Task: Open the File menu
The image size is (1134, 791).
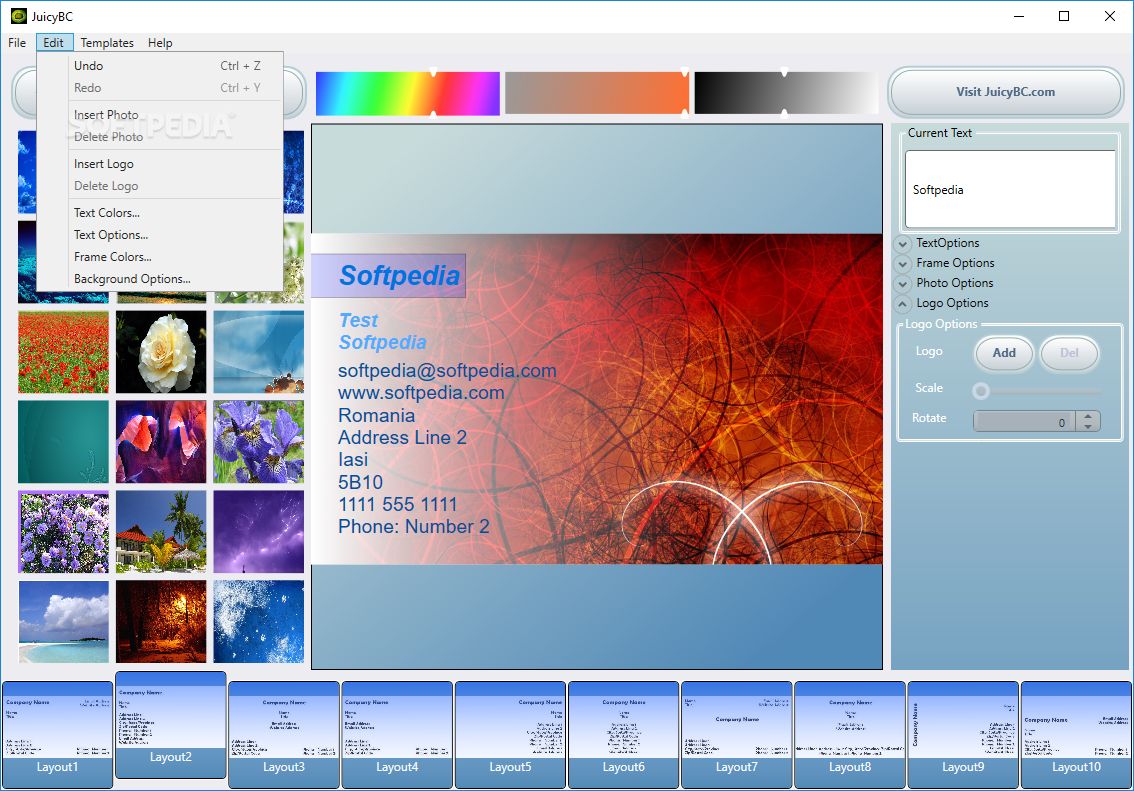Action: pyautogui.click(x=17, y=43)
